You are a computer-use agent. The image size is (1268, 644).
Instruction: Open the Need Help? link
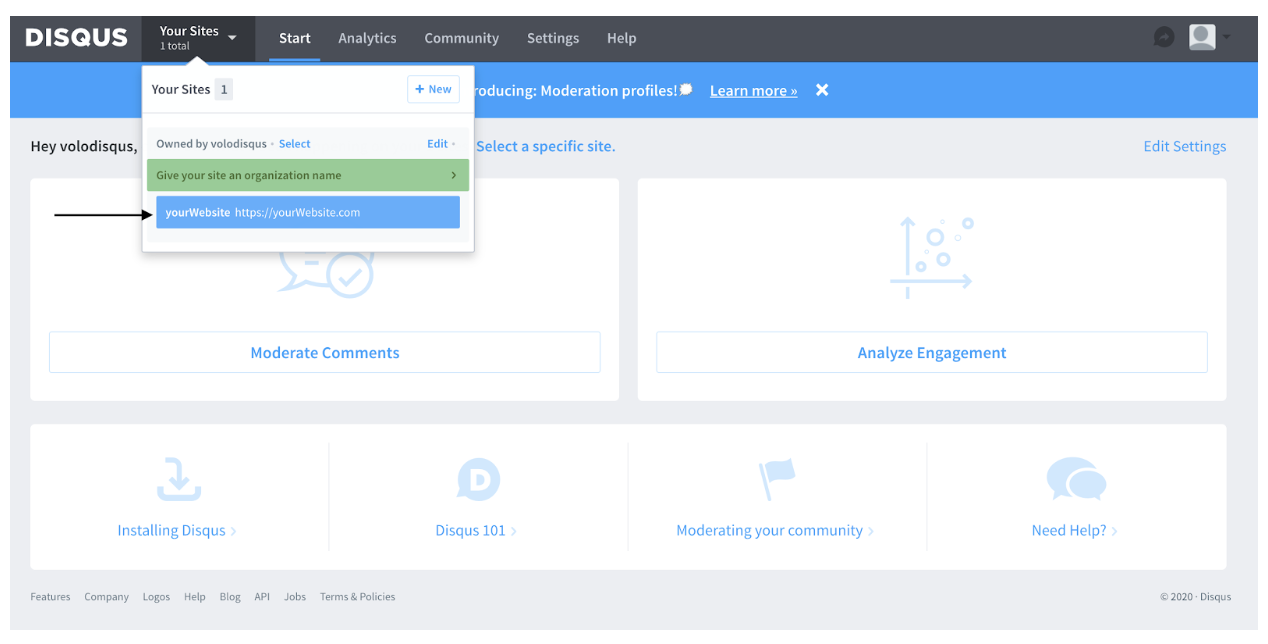(x=1074, y=531)
